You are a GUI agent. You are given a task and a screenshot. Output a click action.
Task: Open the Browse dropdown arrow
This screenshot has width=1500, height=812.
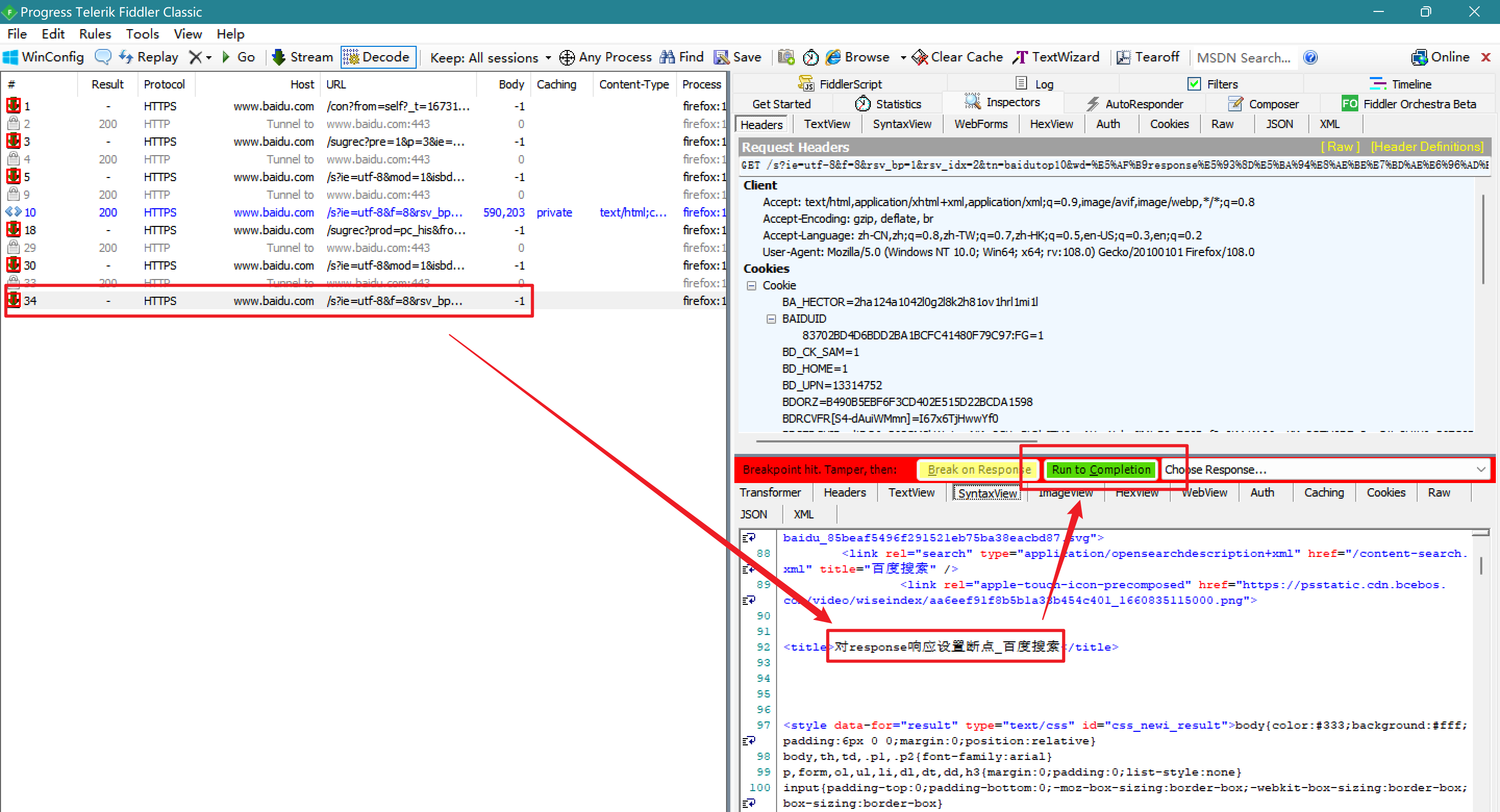[903, 58]
